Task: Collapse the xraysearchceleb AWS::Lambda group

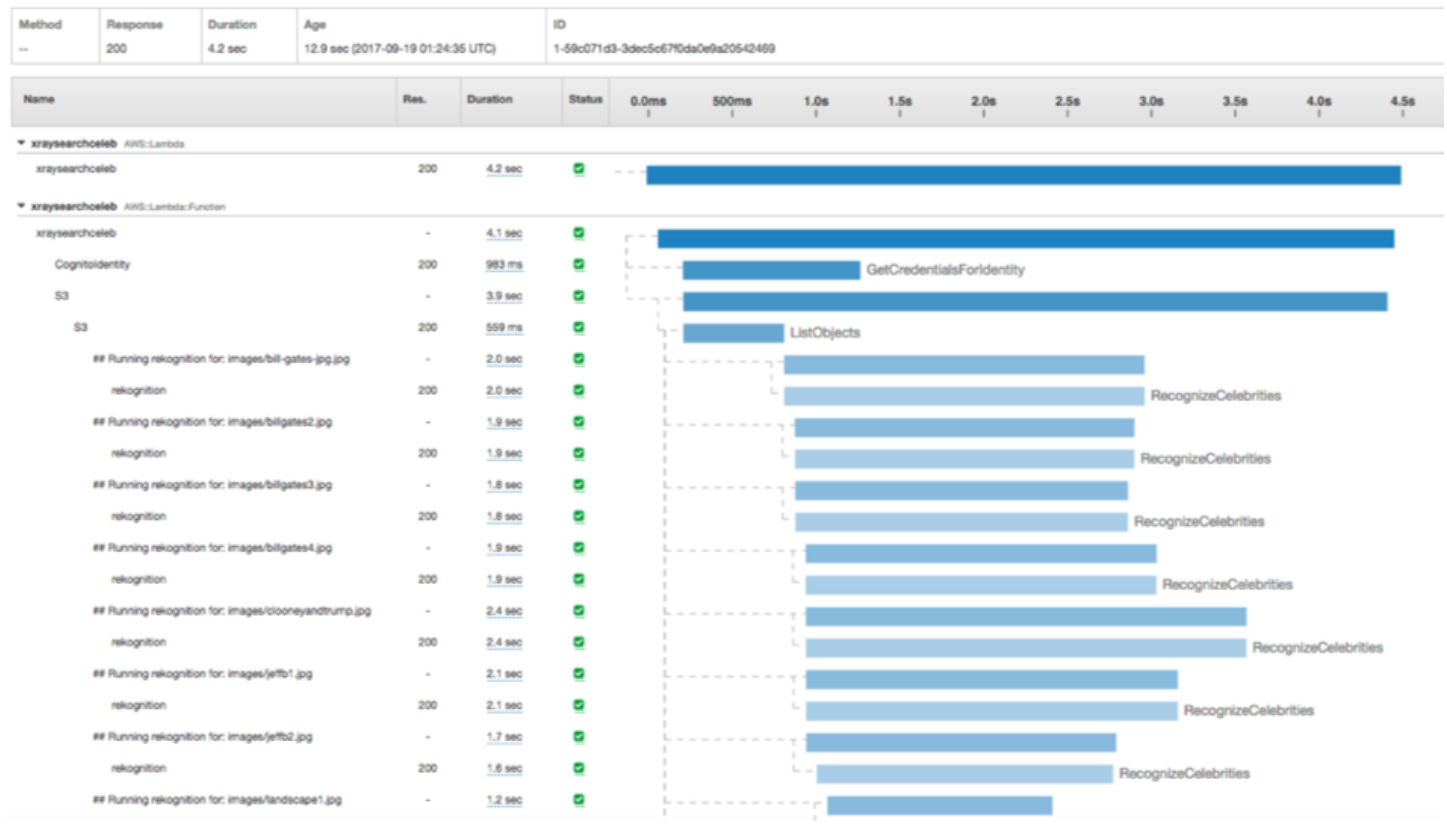Action: 21,144
